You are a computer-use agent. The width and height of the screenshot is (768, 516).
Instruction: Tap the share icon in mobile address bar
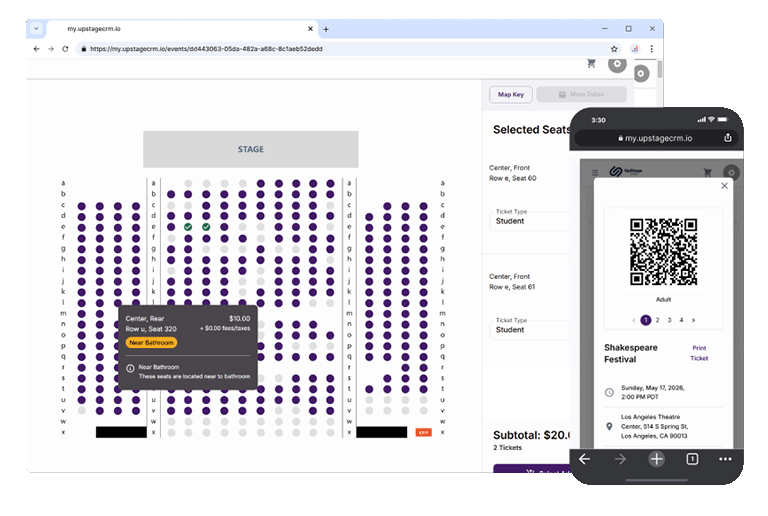[727, 138]
